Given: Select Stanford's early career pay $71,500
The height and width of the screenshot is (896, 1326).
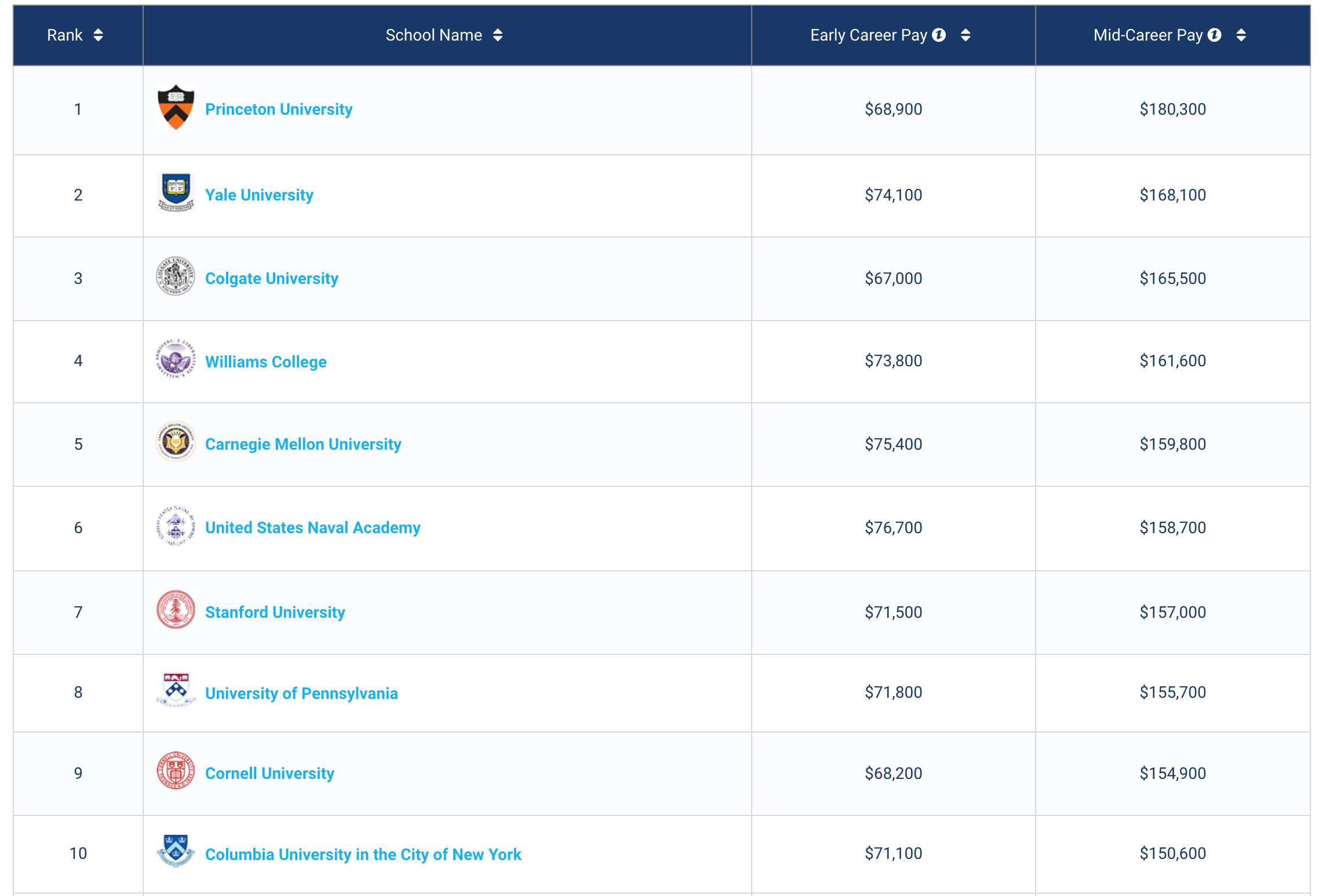Looking at the screenshot, I should point(893,612).
